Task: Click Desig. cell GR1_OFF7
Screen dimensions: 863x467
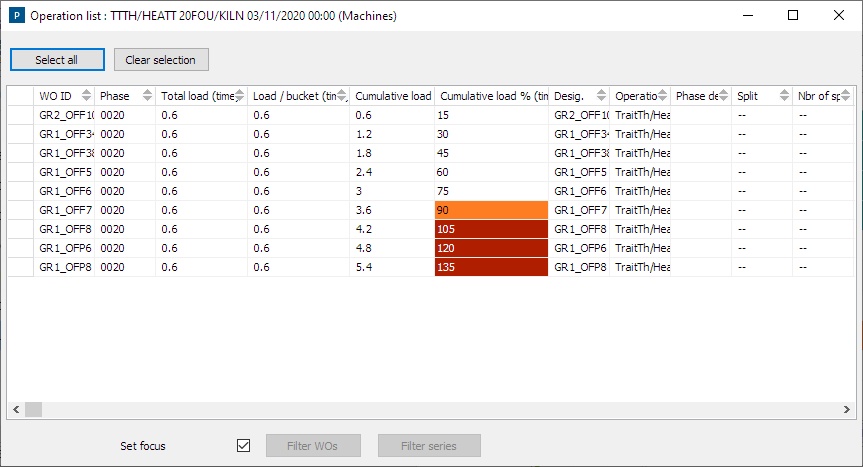Action: 580,210
